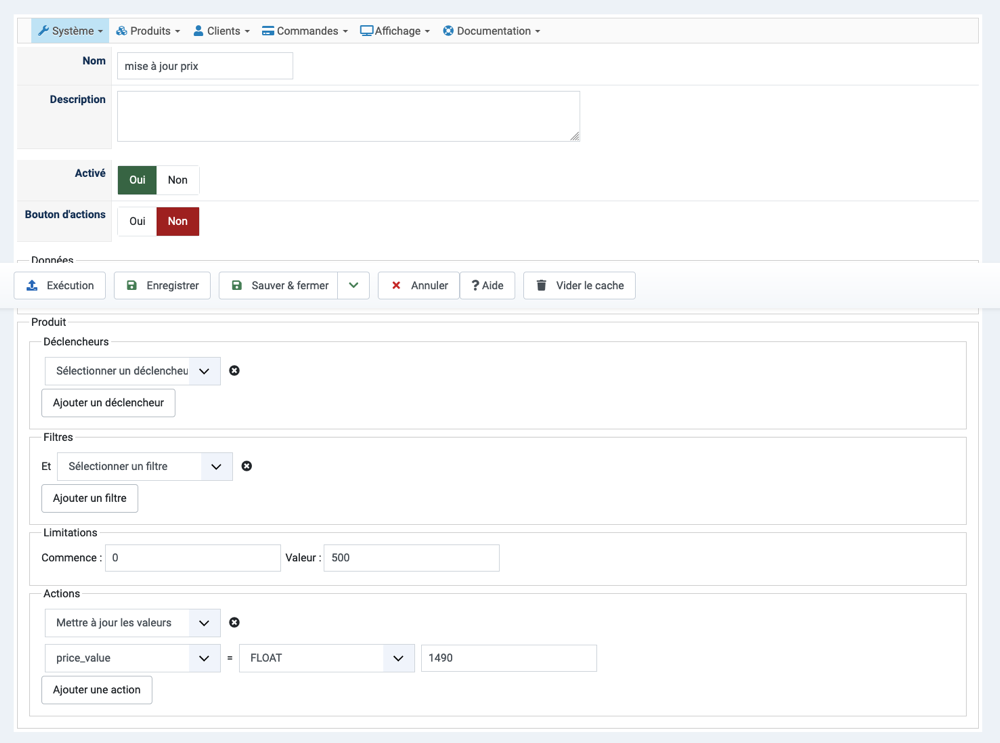
Task: Click the Nom input field
Action: point(205,66)
